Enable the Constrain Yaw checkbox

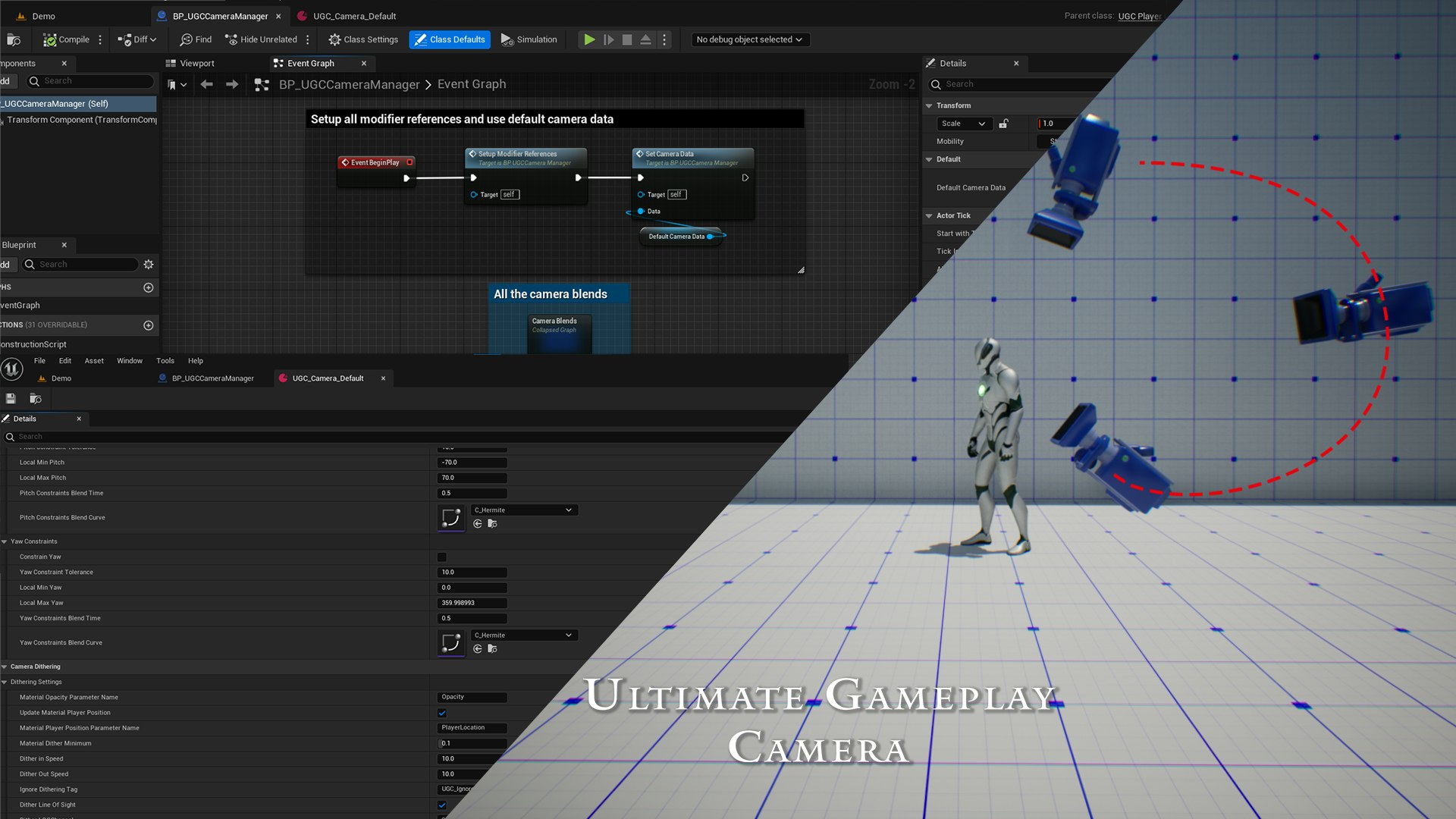(x=442, y=557)
